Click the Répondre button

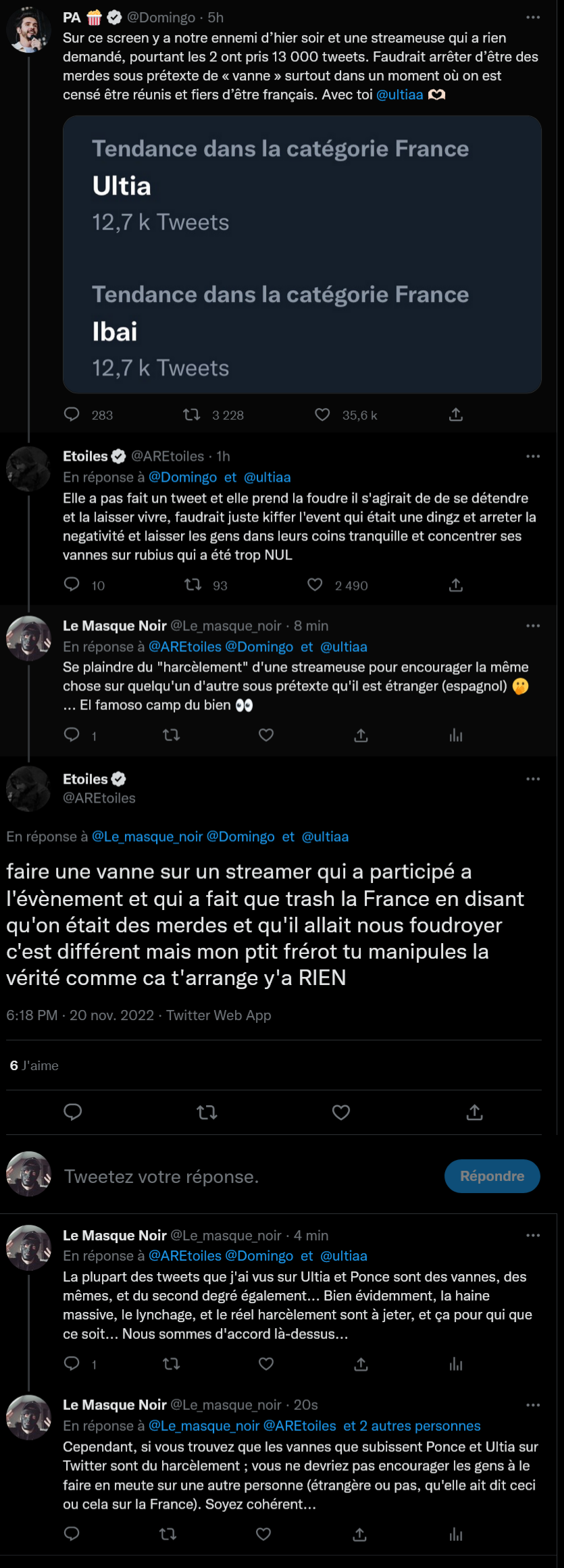pos(492,1176)
